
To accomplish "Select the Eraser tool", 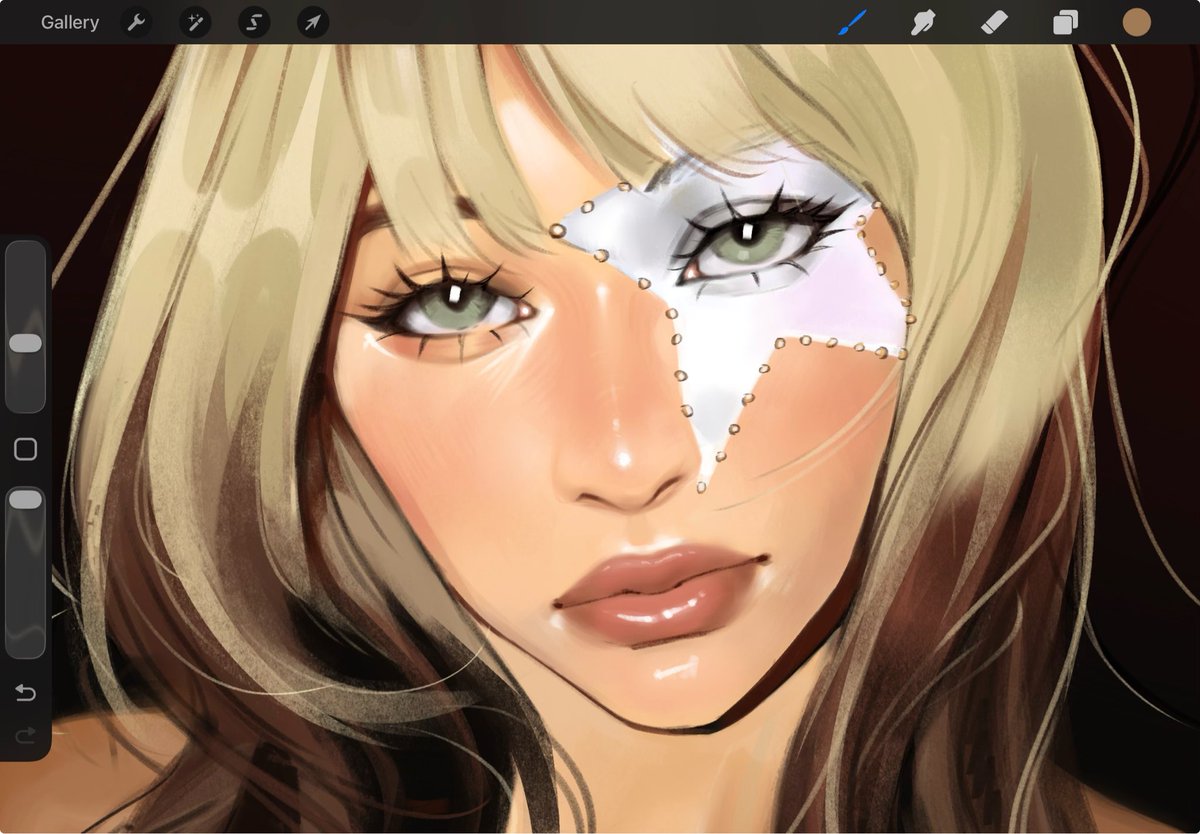I will [x=995, y=22].
